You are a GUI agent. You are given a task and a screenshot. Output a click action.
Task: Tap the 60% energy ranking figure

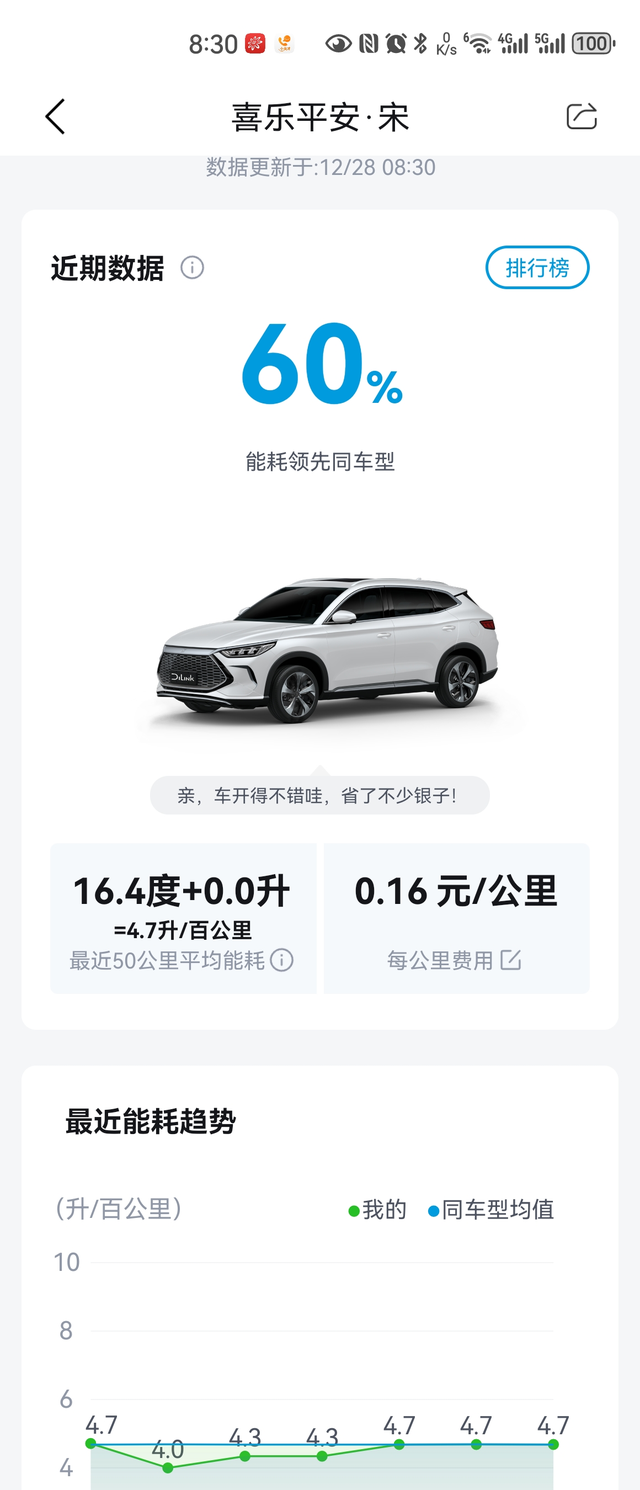[x=321, y=364]
